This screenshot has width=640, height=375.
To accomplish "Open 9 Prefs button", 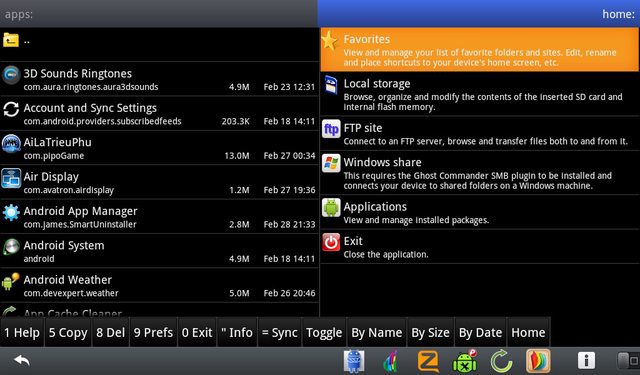I will point(153,333).
